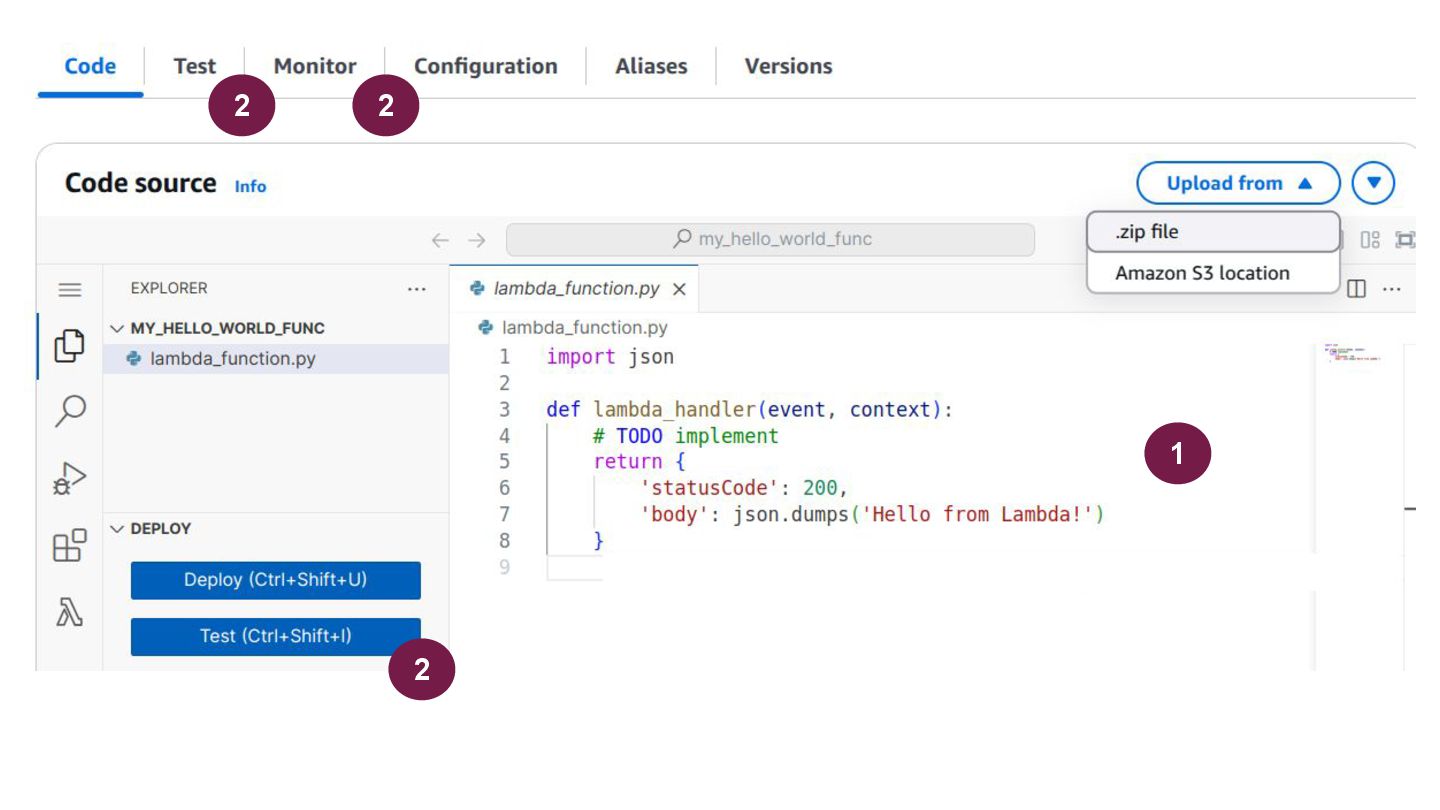The height and width of the screenshot is (810, 1440).
Task: Click the split editor icon
Action: (1356, 289)
